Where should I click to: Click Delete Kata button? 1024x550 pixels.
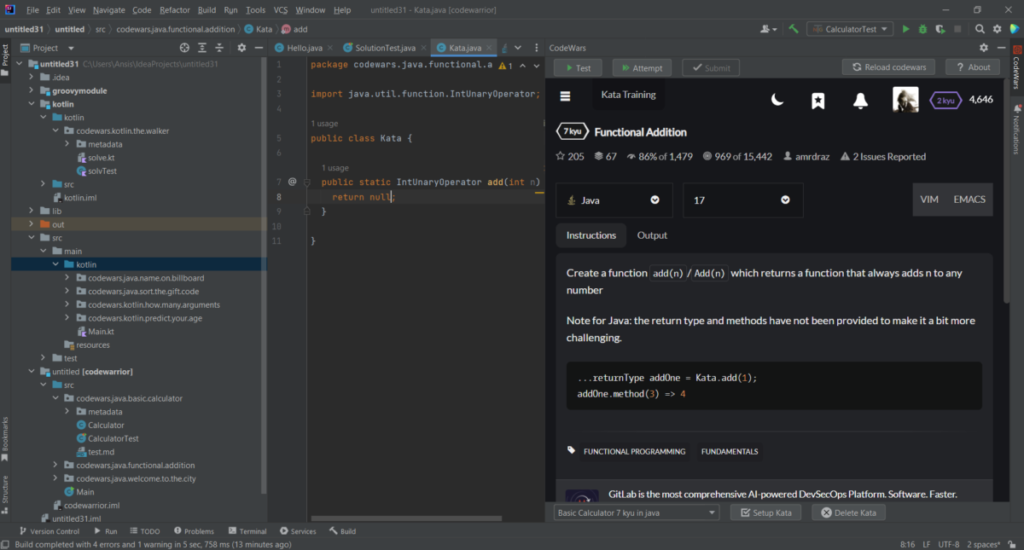848,513
